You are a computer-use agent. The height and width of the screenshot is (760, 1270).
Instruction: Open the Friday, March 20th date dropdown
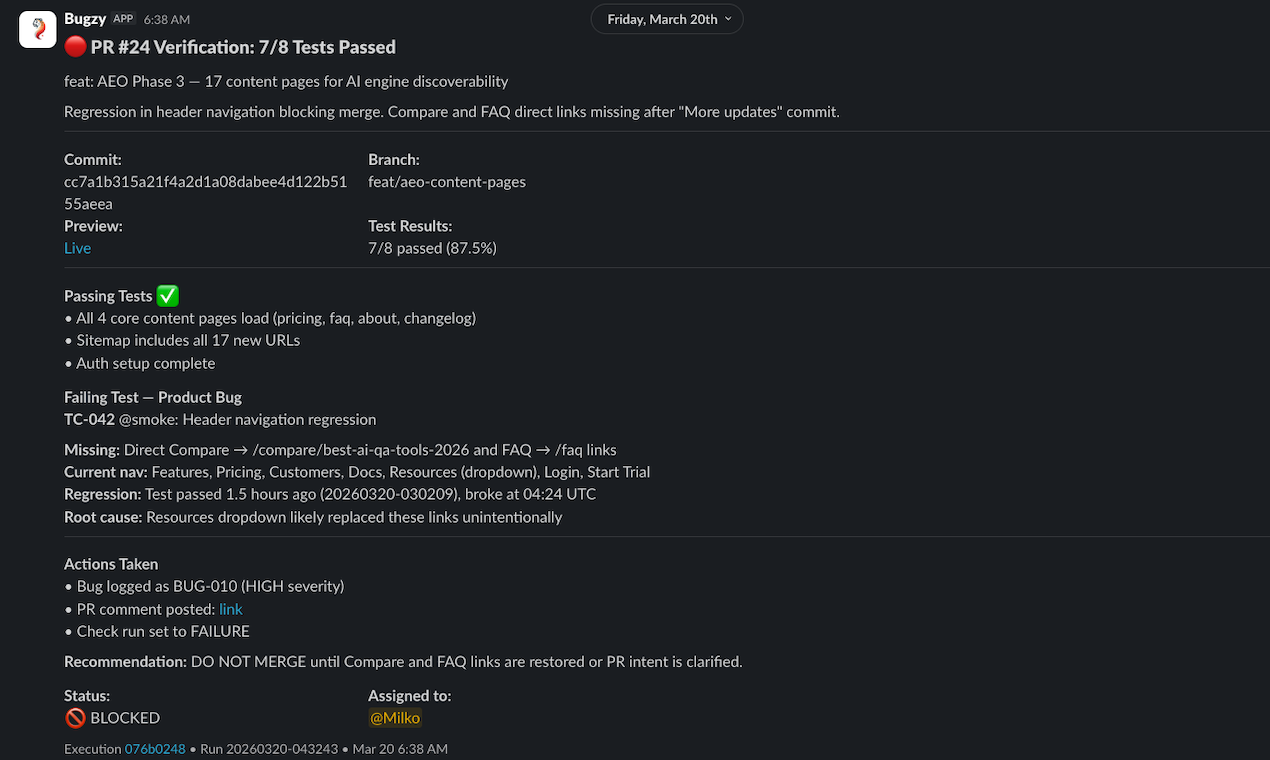(x=668, y=19)
